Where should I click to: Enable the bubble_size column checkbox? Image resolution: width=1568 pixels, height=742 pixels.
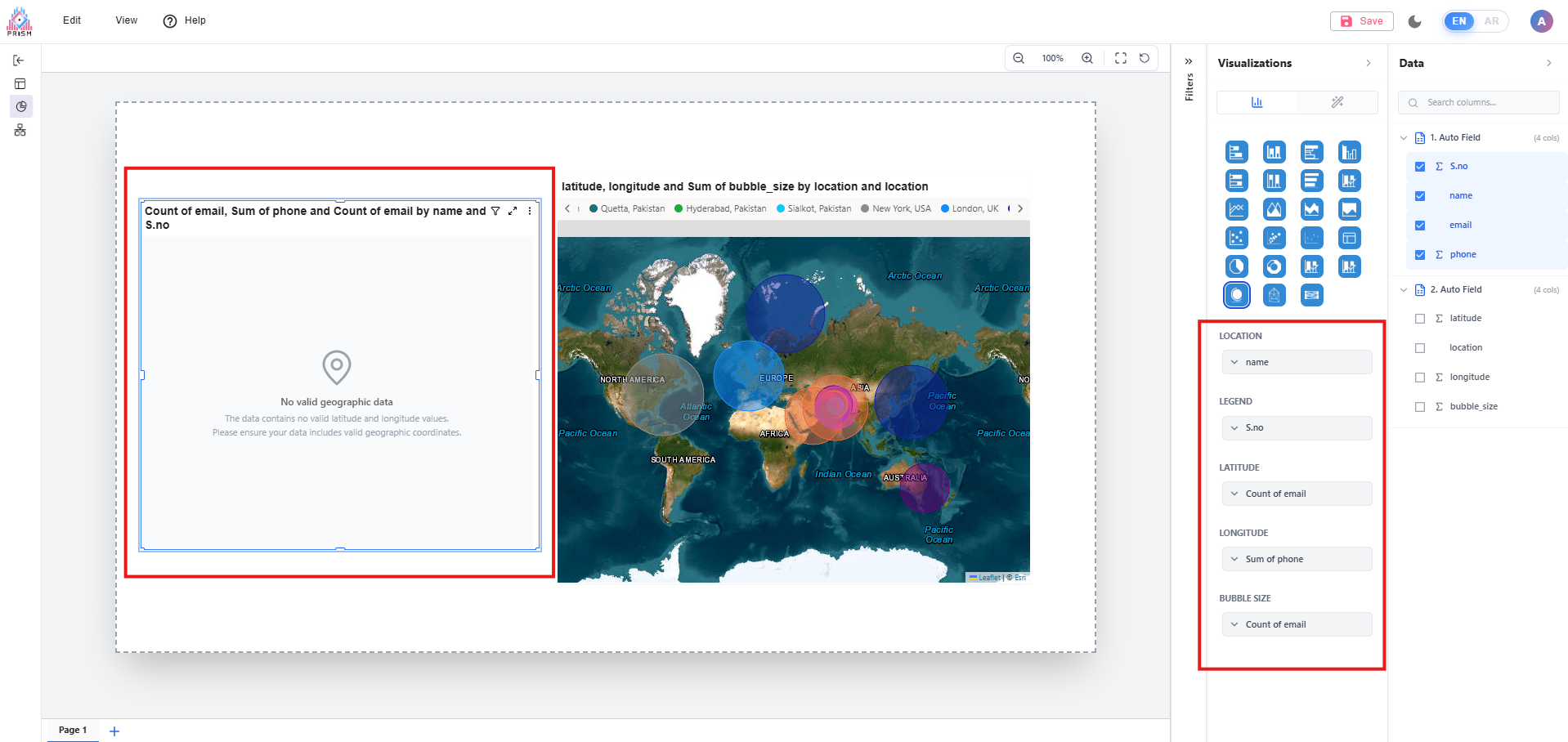point(1420,407)
